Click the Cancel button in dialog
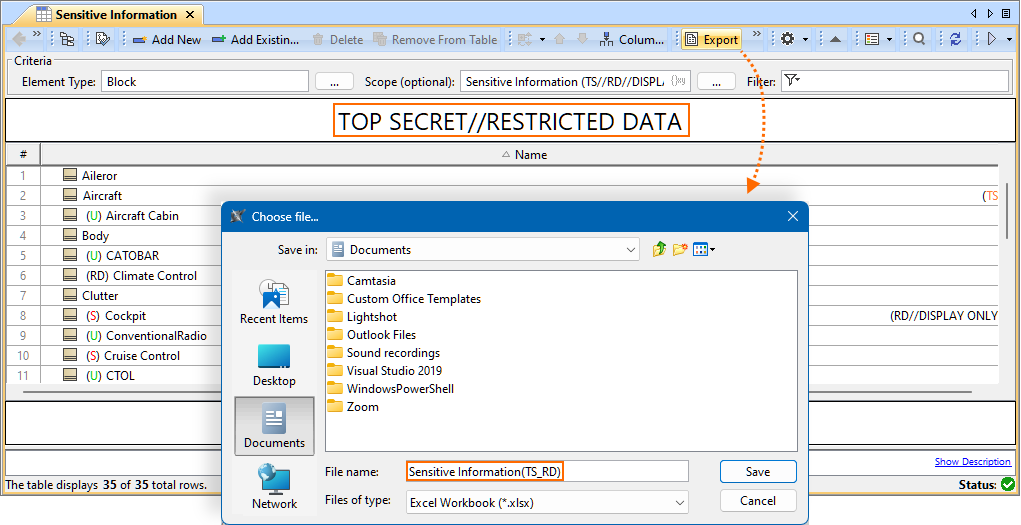The height and width of the screenshot is (525, 1021). (x=758, y=501)
